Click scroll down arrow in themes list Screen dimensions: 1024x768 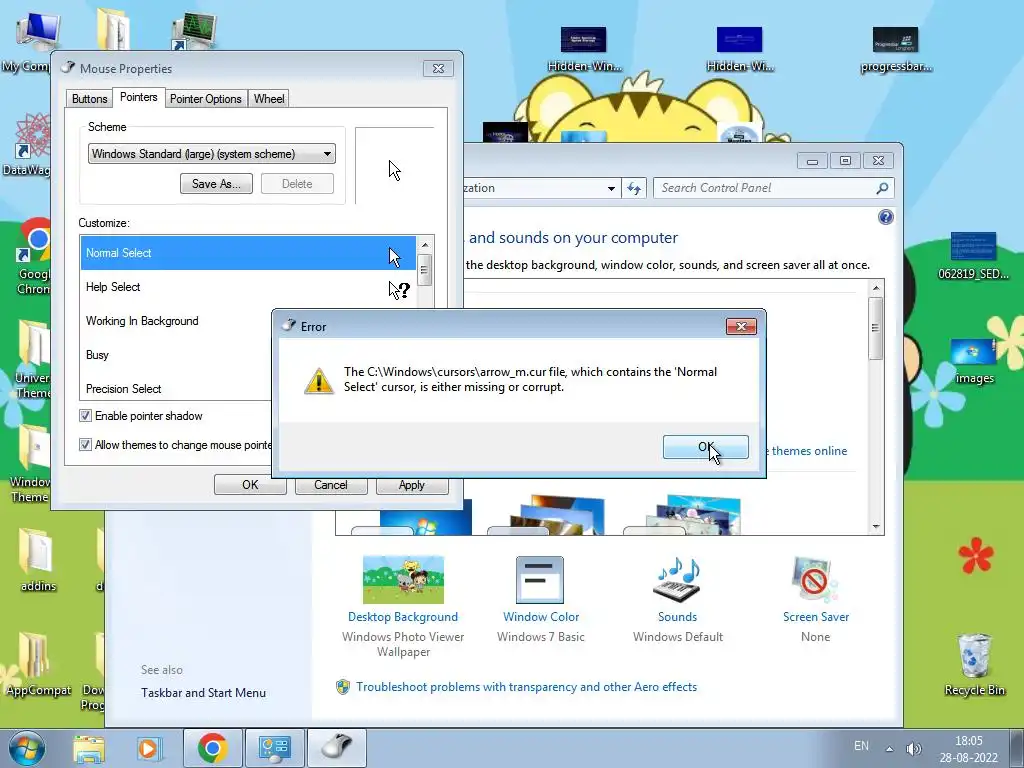click(876, 526)
